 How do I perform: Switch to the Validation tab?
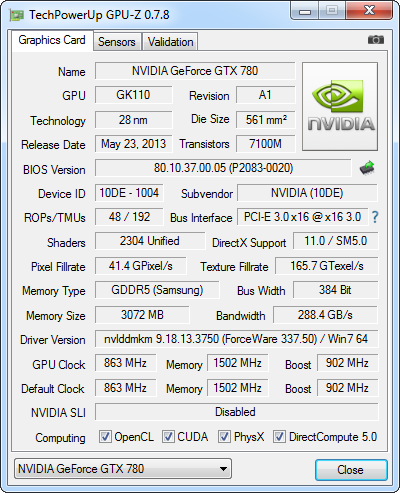tap(170, 42)
